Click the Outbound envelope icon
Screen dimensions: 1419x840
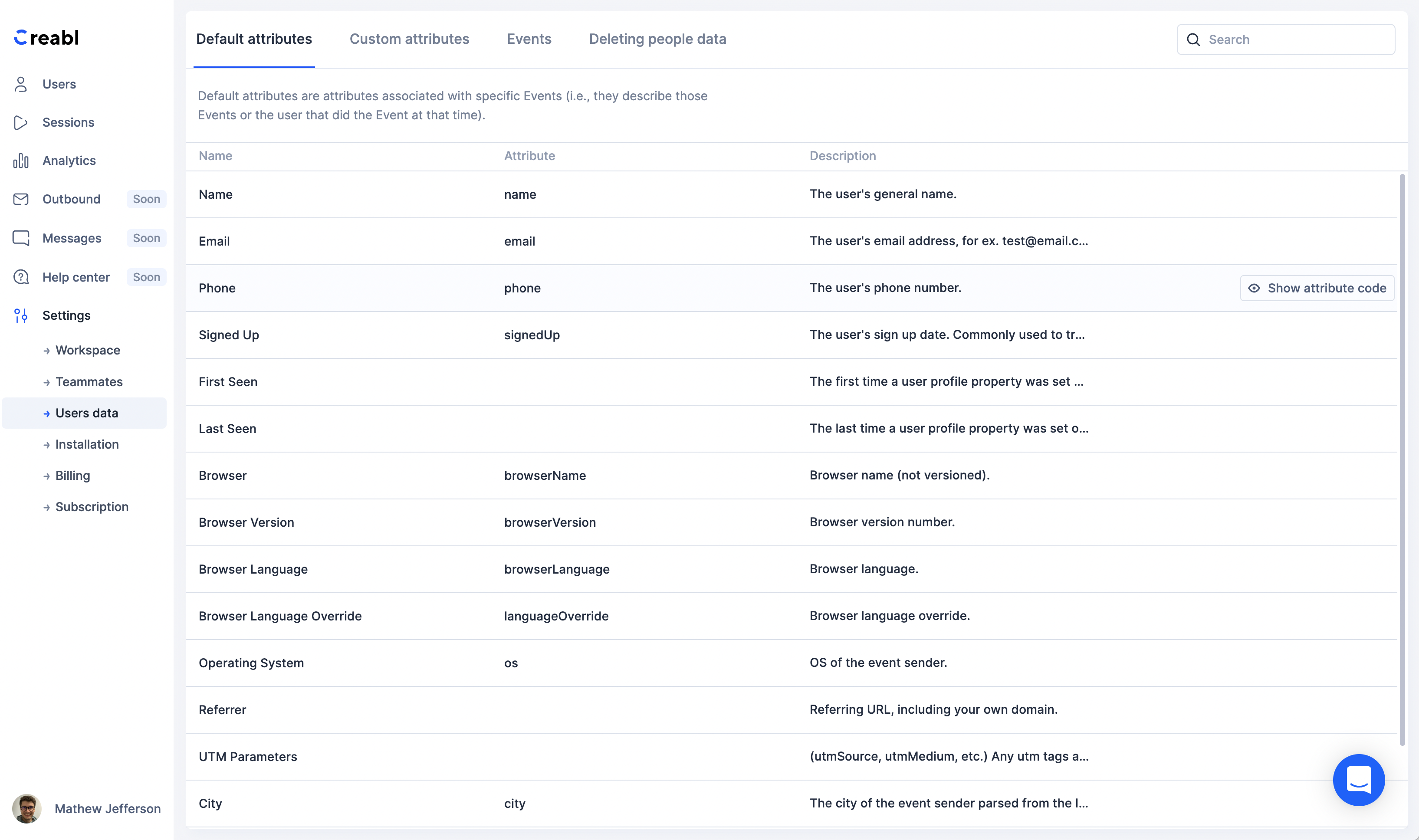coord(21,199)
